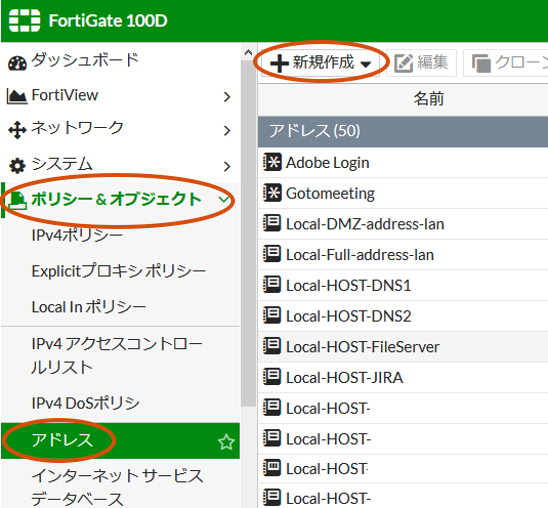Click the システム gear icon
Image resolution: width=548 pixels, height=508 pixels.
[17, 166]
